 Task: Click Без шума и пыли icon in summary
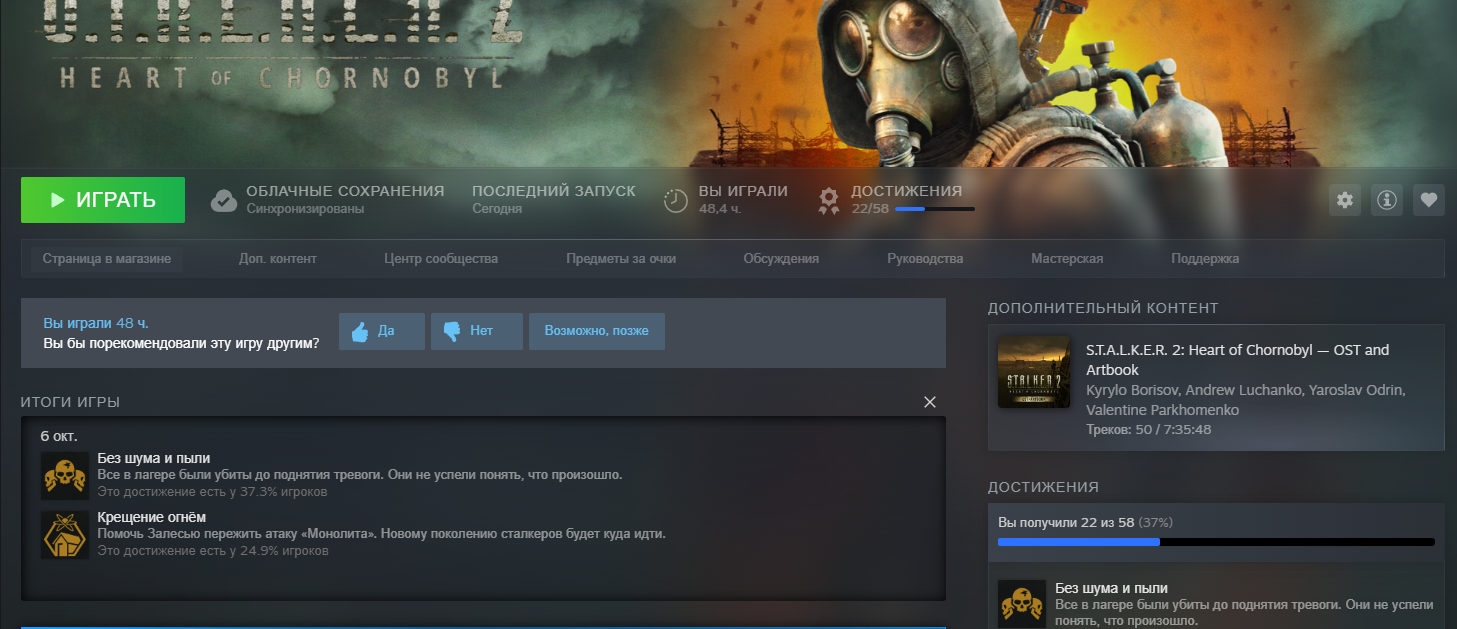pos(65,476)
